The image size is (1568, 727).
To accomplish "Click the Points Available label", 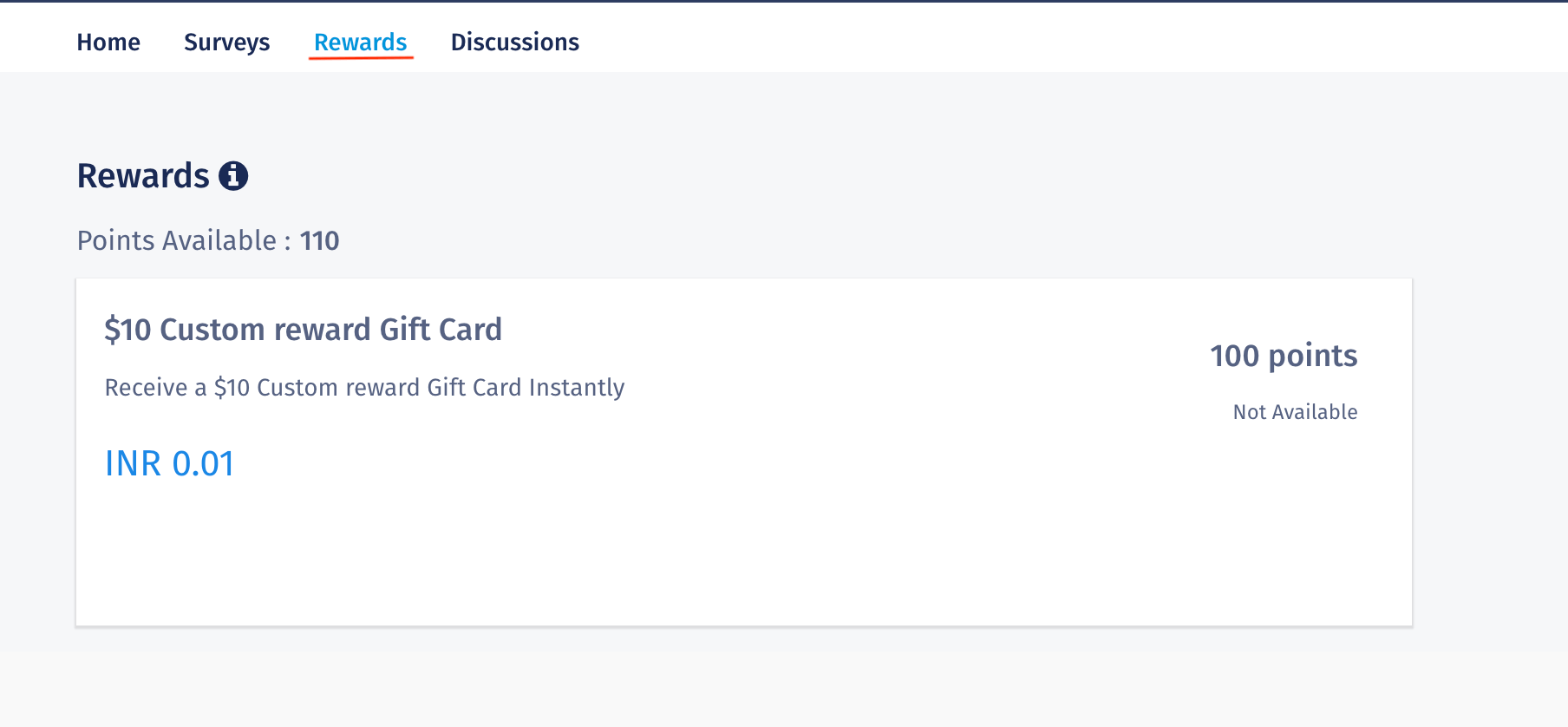I will click(177, 240).
